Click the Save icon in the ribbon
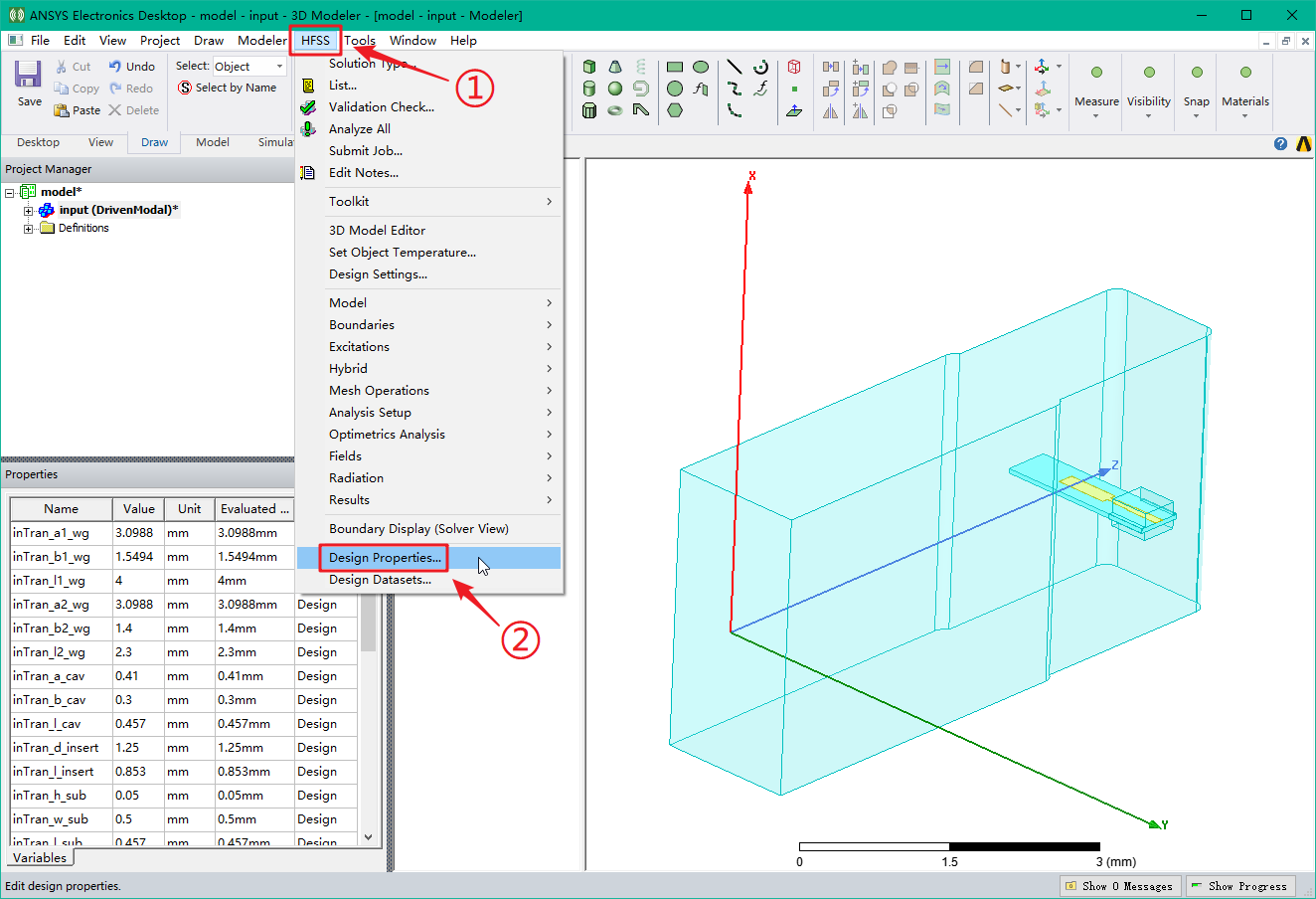This screenshot has height=899, width=1316. pos(28,75)
